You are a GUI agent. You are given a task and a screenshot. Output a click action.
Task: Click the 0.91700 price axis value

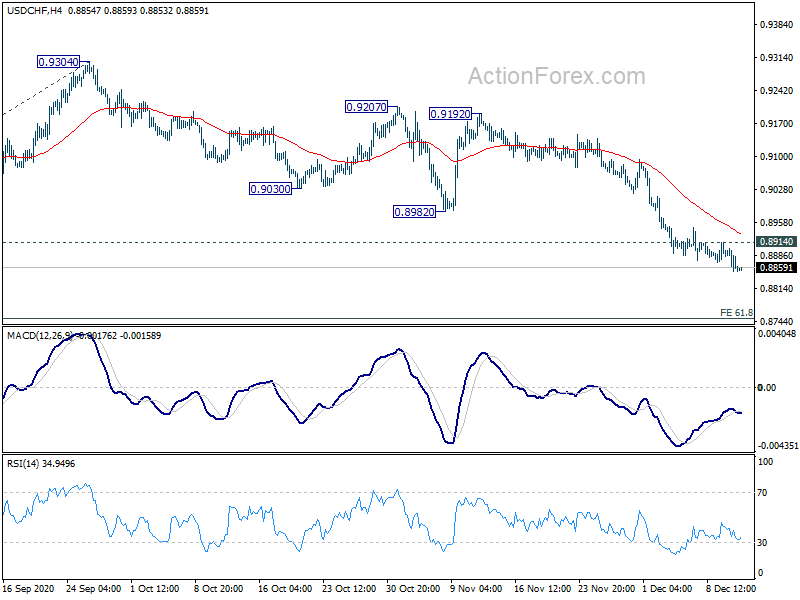pos(776,124)
